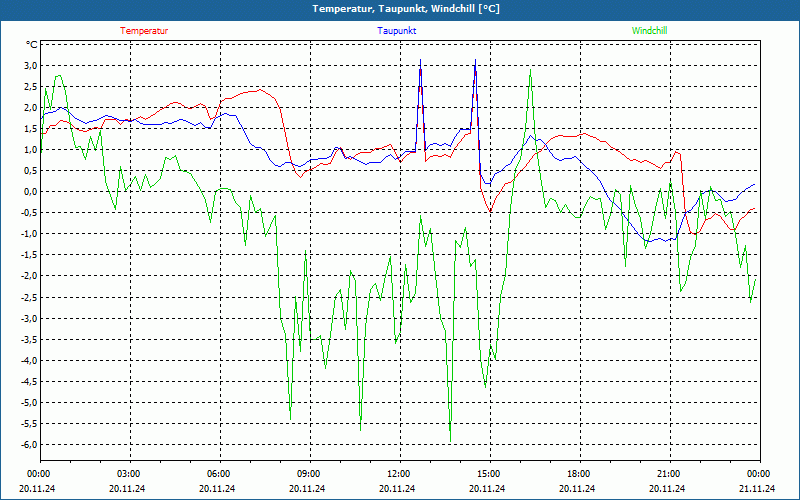Click the 15:00 time label

487,474
